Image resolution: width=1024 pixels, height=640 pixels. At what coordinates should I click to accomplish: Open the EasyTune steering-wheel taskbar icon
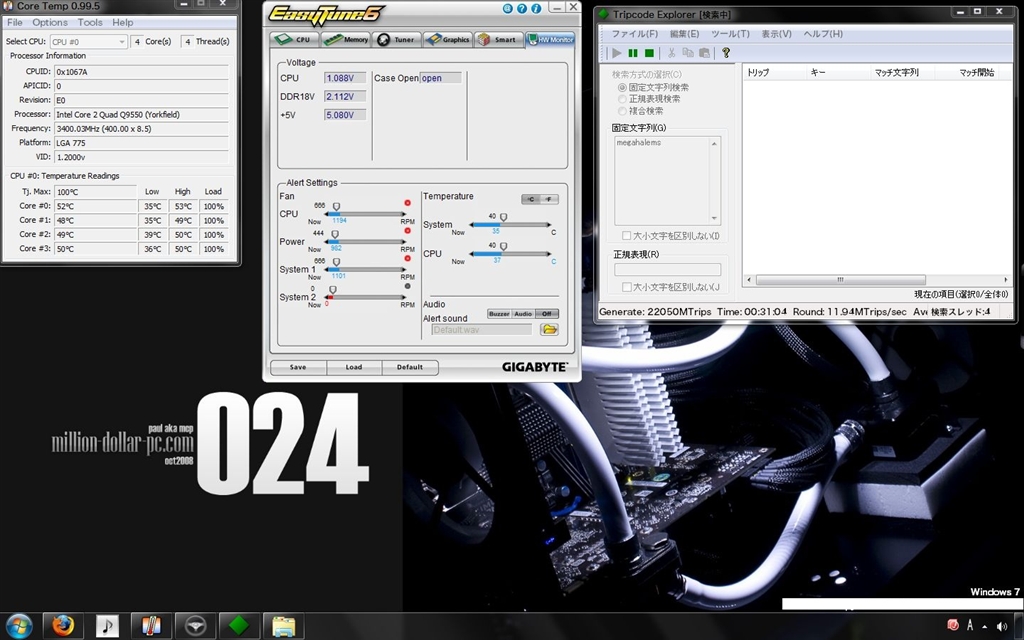point(195,626)
